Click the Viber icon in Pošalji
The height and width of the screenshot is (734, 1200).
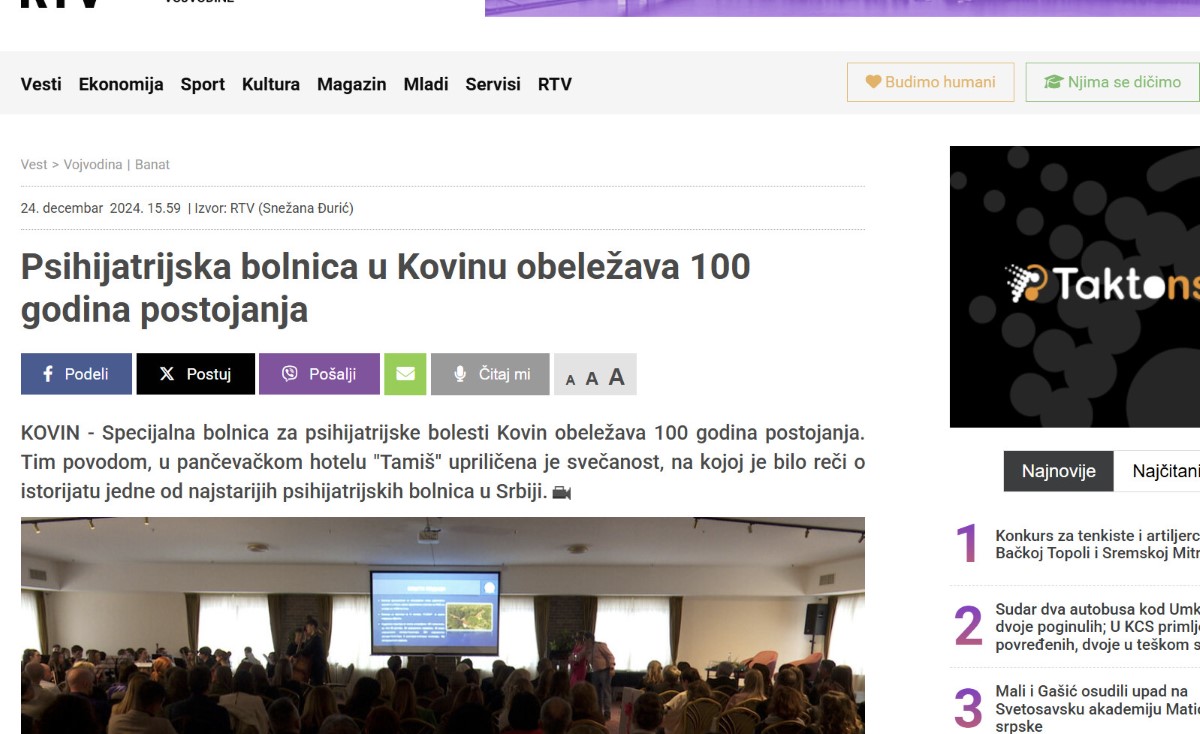click(x=290, y=374)
